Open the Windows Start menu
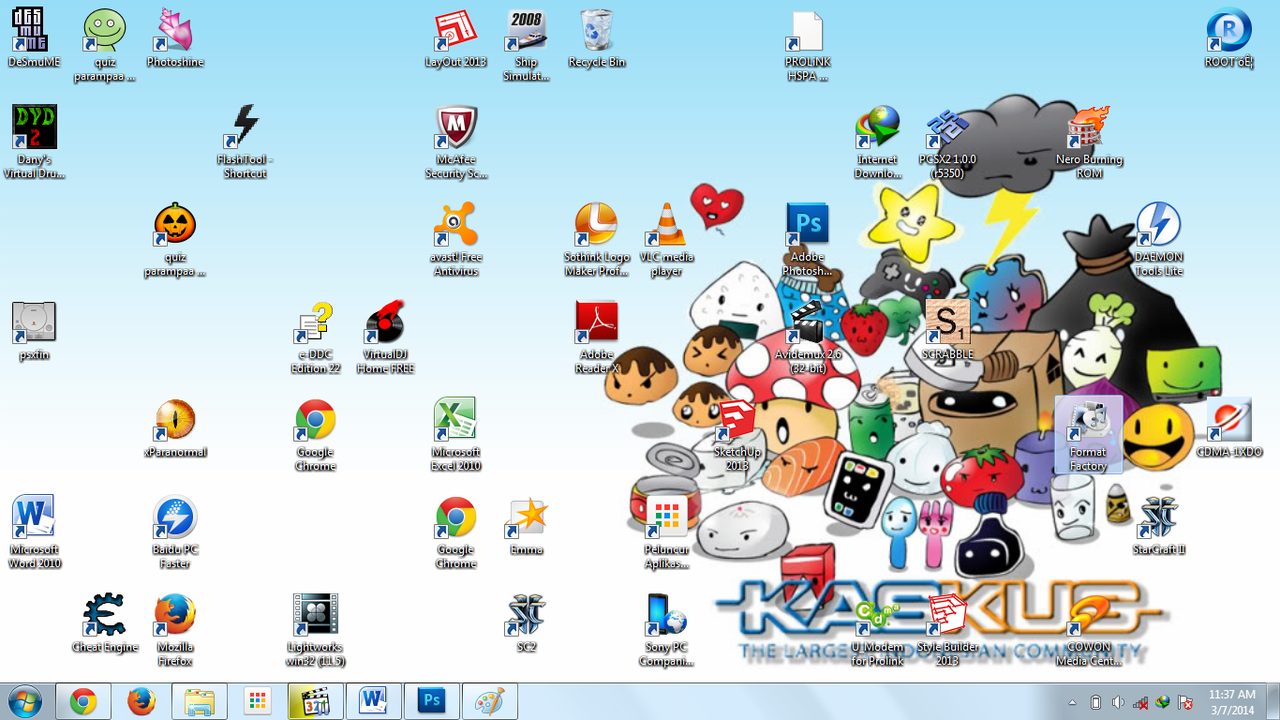This screenshot has height=720, width=1280. coord(25,702)
